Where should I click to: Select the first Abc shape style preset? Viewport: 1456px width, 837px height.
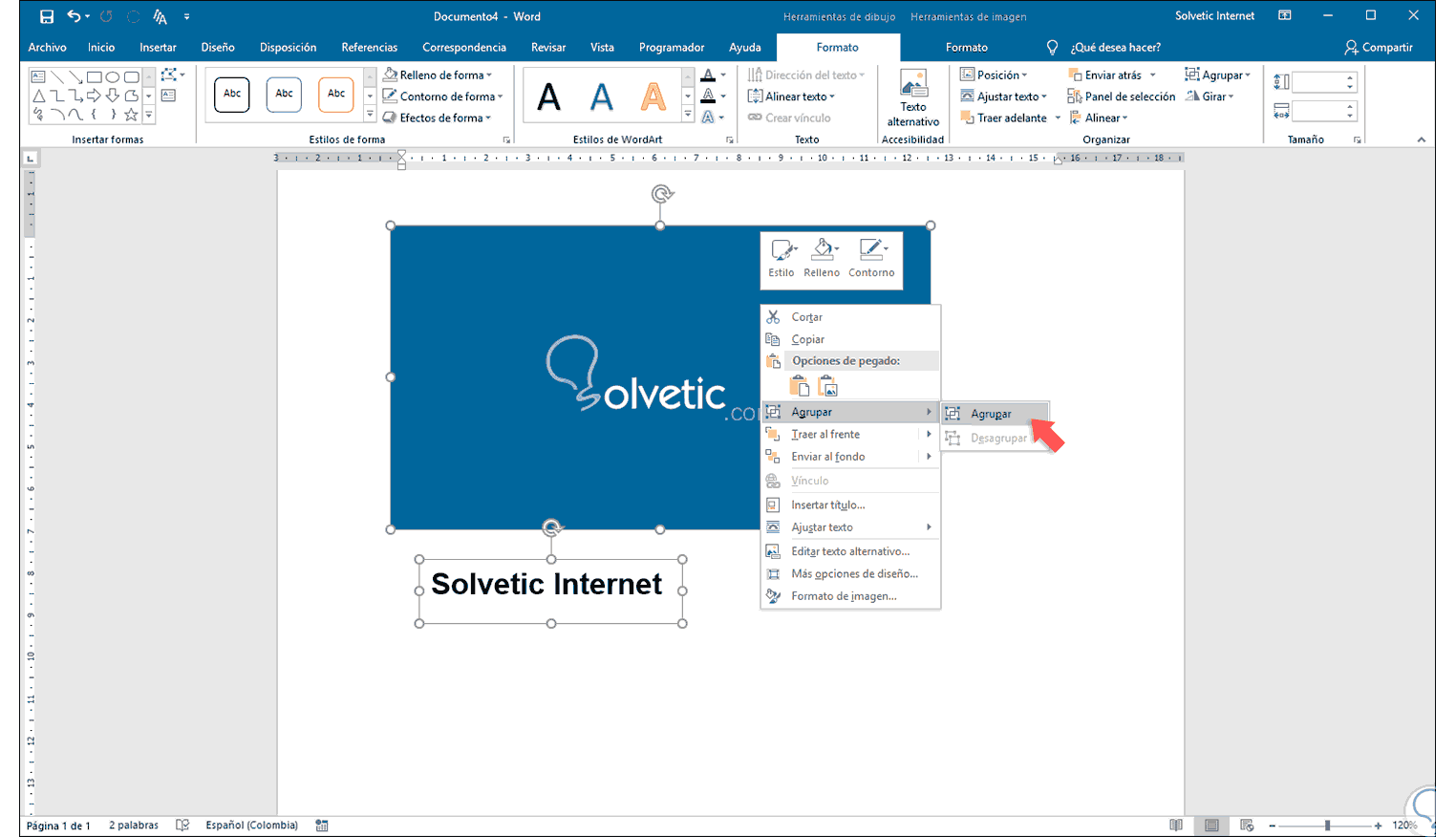(x=232, y=94)
